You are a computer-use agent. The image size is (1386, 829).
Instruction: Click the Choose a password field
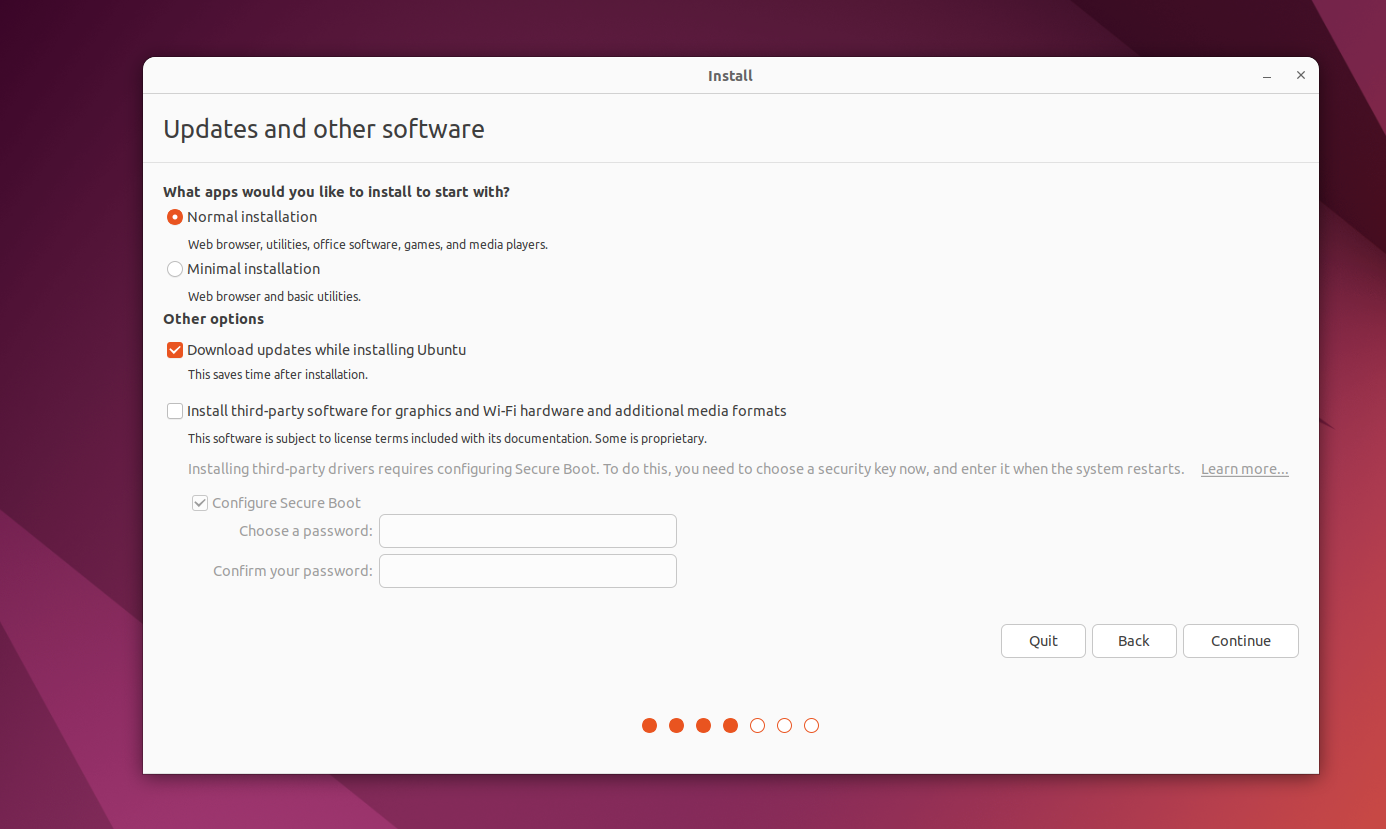pos(527,531)
